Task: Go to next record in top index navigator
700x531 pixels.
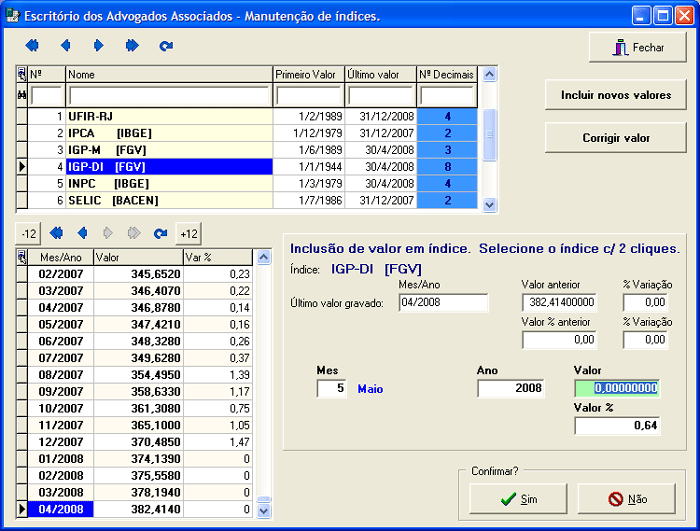Action: click(99, 46)
